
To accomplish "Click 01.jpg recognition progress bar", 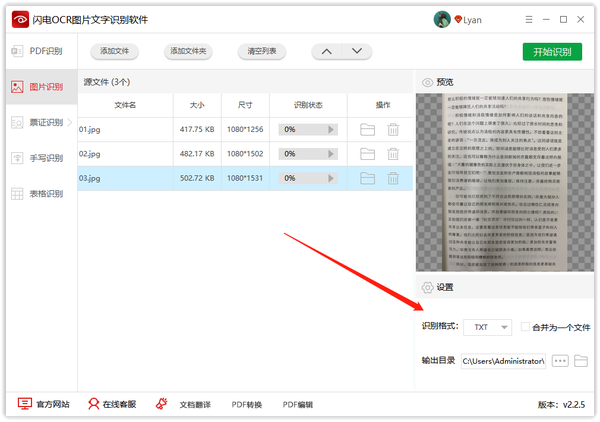I will [308, 129].
